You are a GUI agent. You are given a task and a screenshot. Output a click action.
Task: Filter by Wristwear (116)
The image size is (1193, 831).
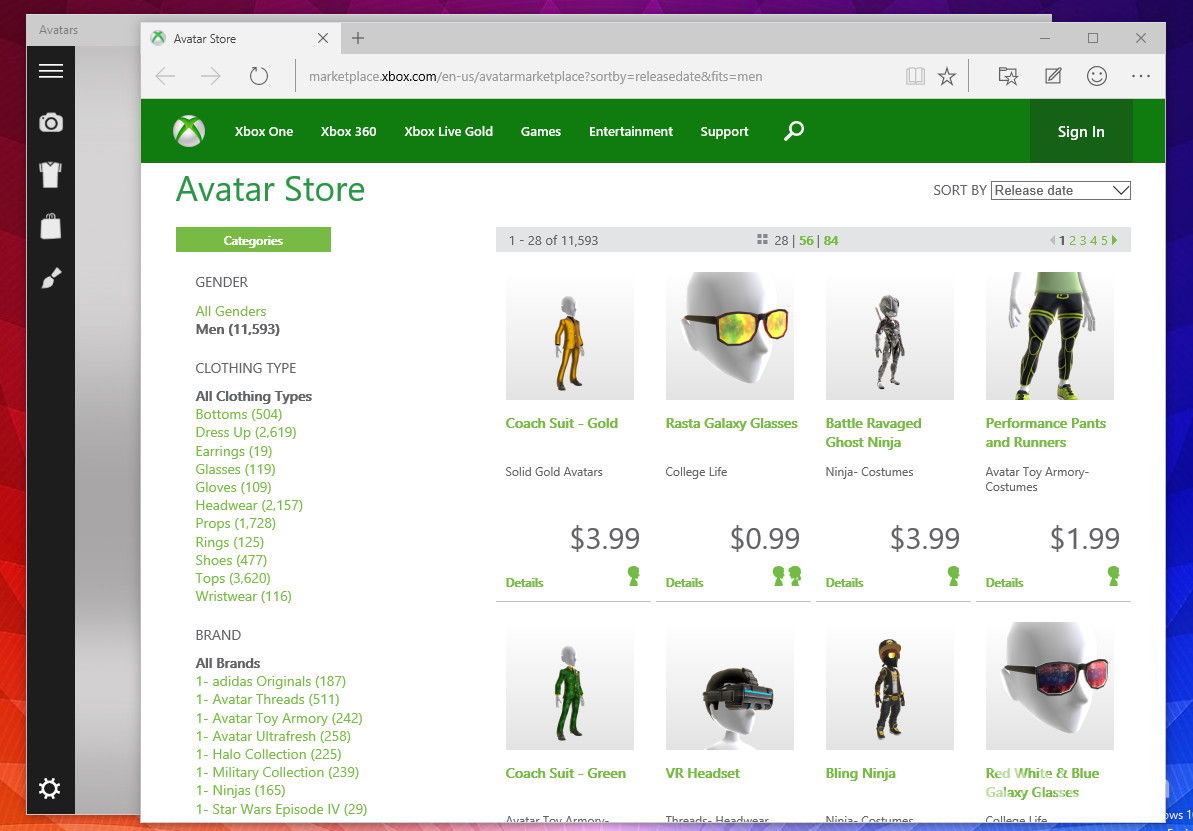click(243, 596)
